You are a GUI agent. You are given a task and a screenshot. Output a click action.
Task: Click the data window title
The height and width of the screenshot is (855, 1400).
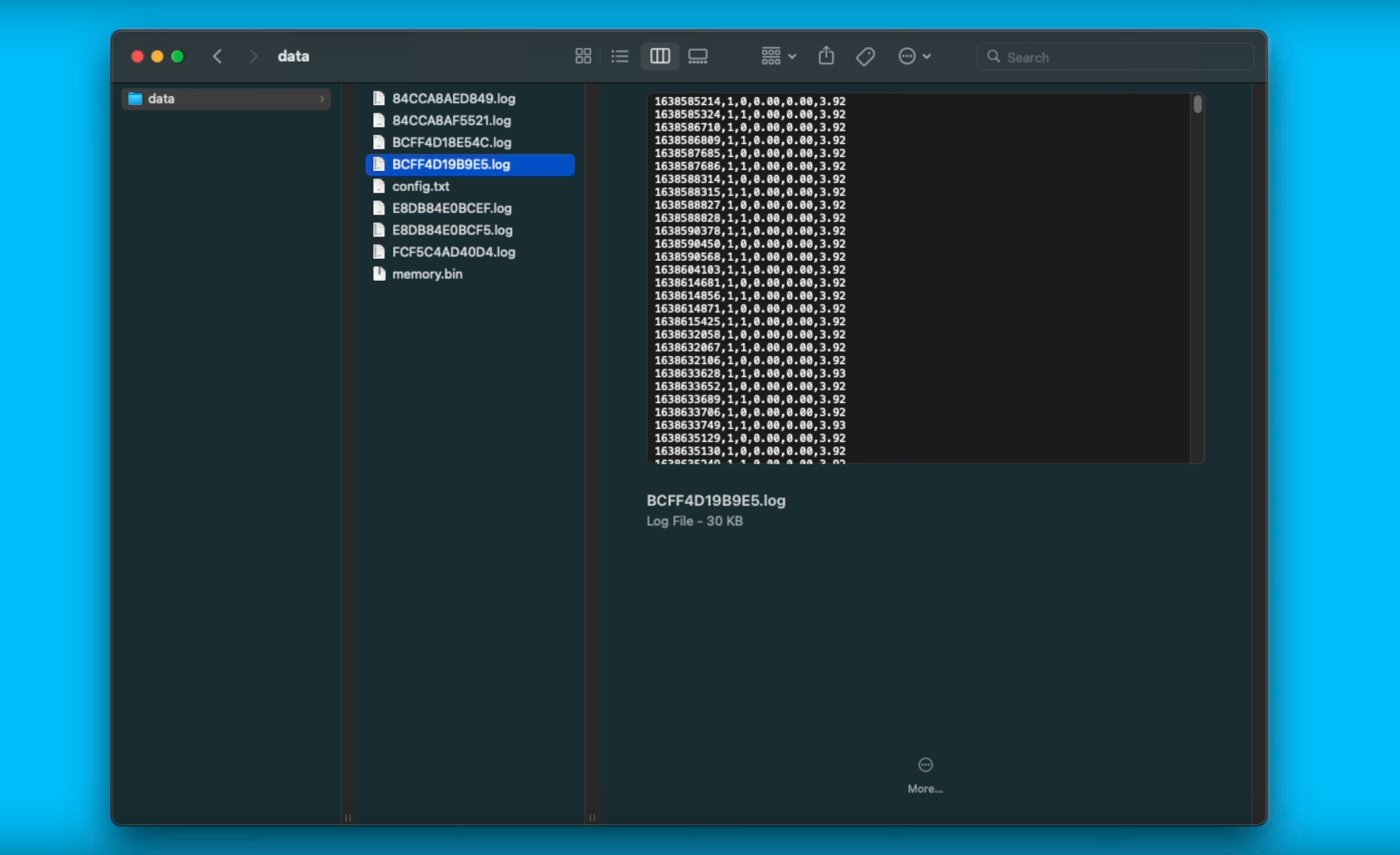(x=294, y=56)
